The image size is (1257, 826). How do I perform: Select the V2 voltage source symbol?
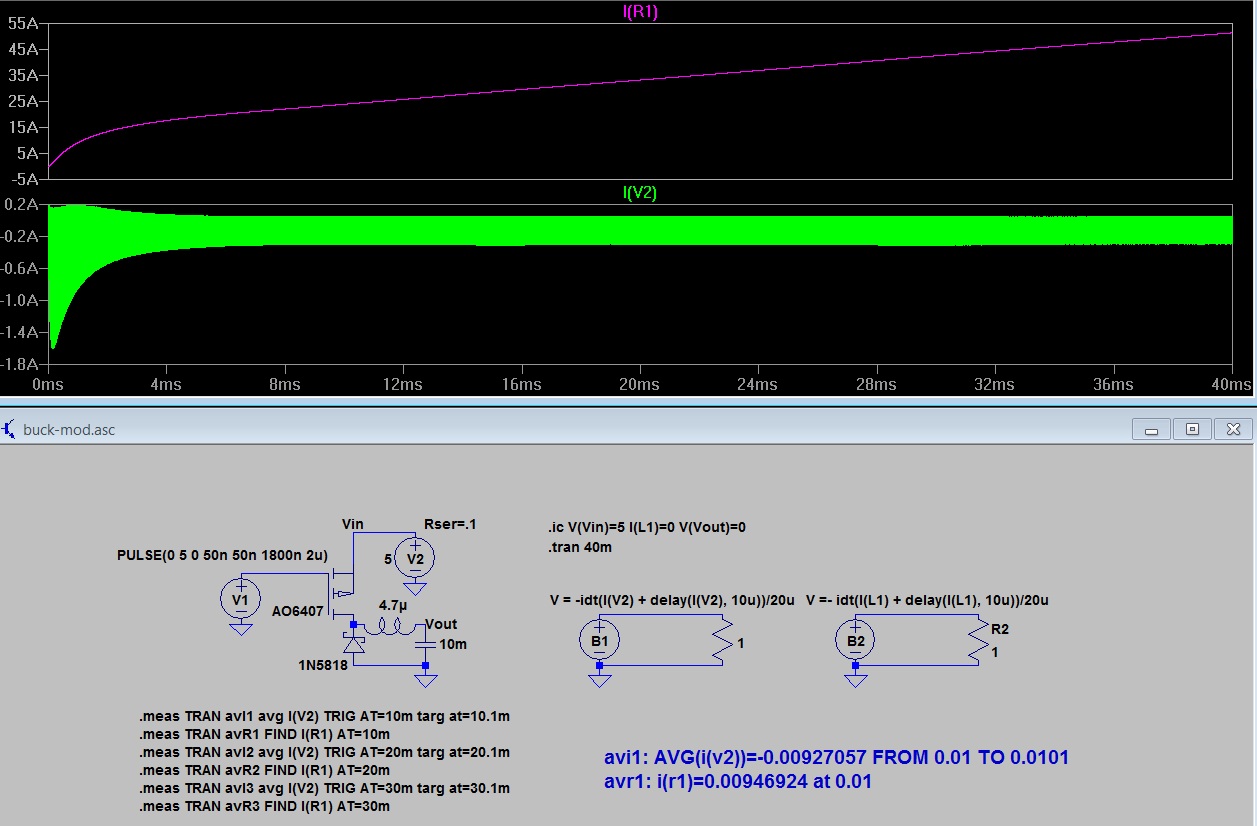(x=414, y=558)
